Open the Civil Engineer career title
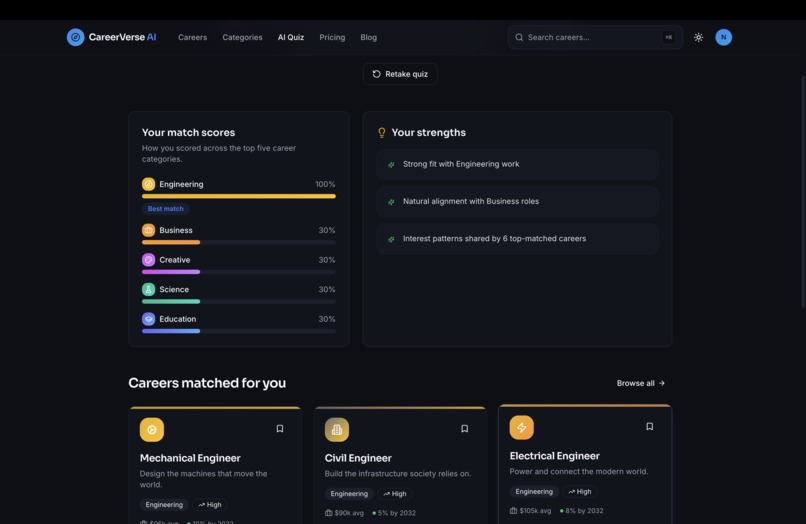 point(358,458)
